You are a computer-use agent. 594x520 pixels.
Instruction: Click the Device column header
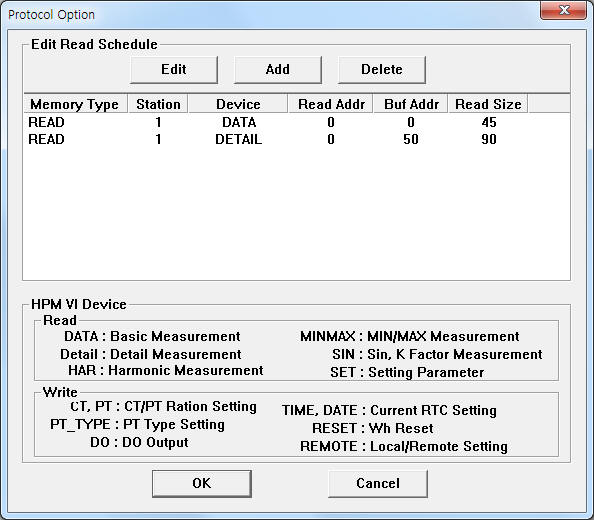(238, 104)
